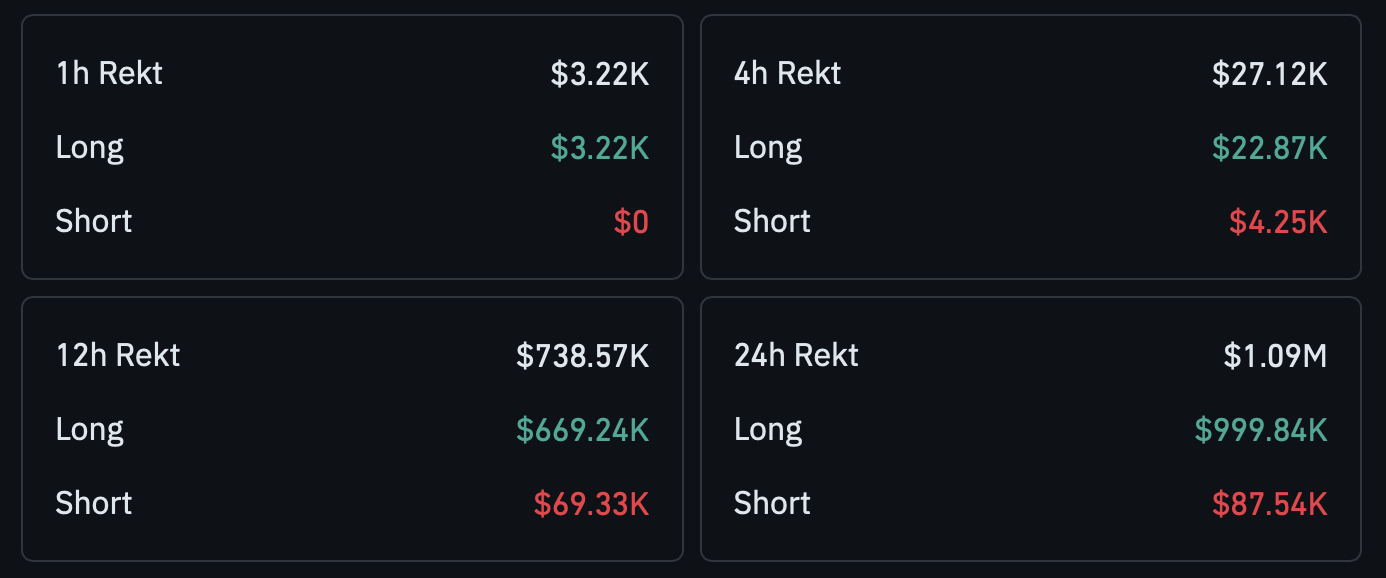The width and height of the screenshot is (1386, 578).
Task: Click the 4h Short value $4.25K
Action: (1278, 222)
